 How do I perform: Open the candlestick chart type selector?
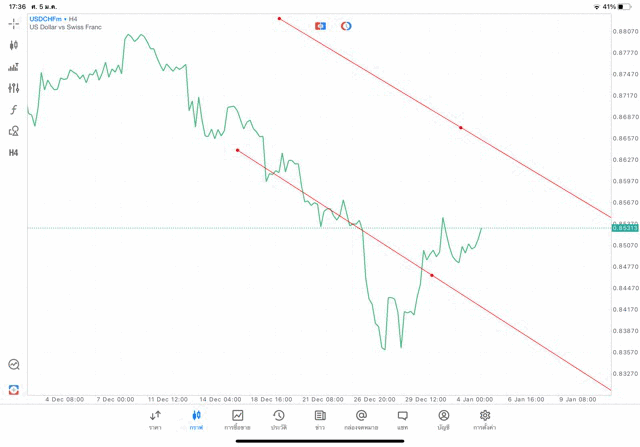pos(14,45)
